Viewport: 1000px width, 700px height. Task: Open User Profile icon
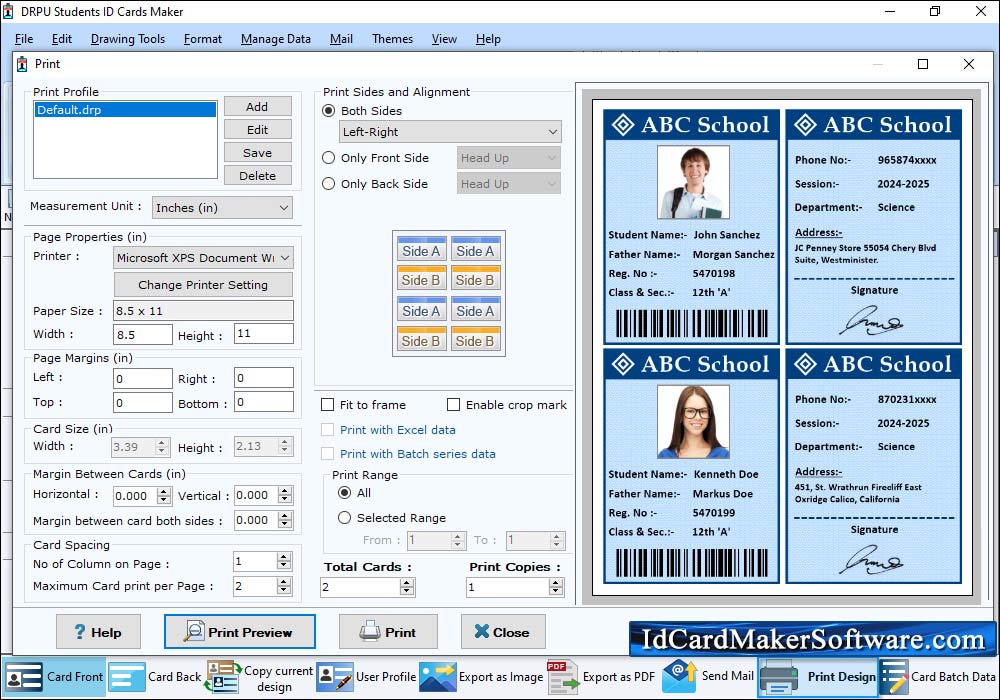tap(335, 677)
